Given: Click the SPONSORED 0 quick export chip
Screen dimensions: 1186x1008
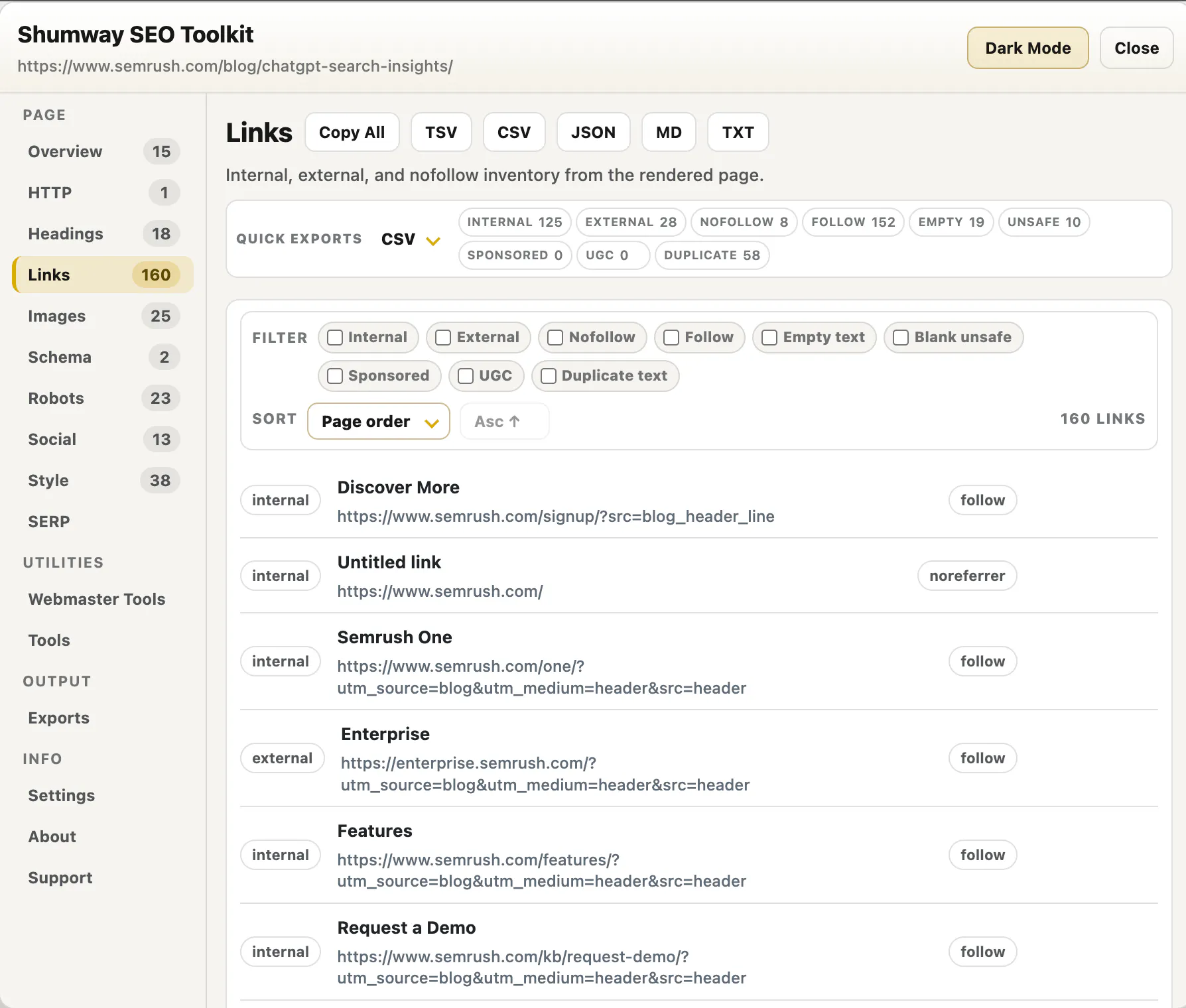Looking at the screenshot, I should 515,255.
